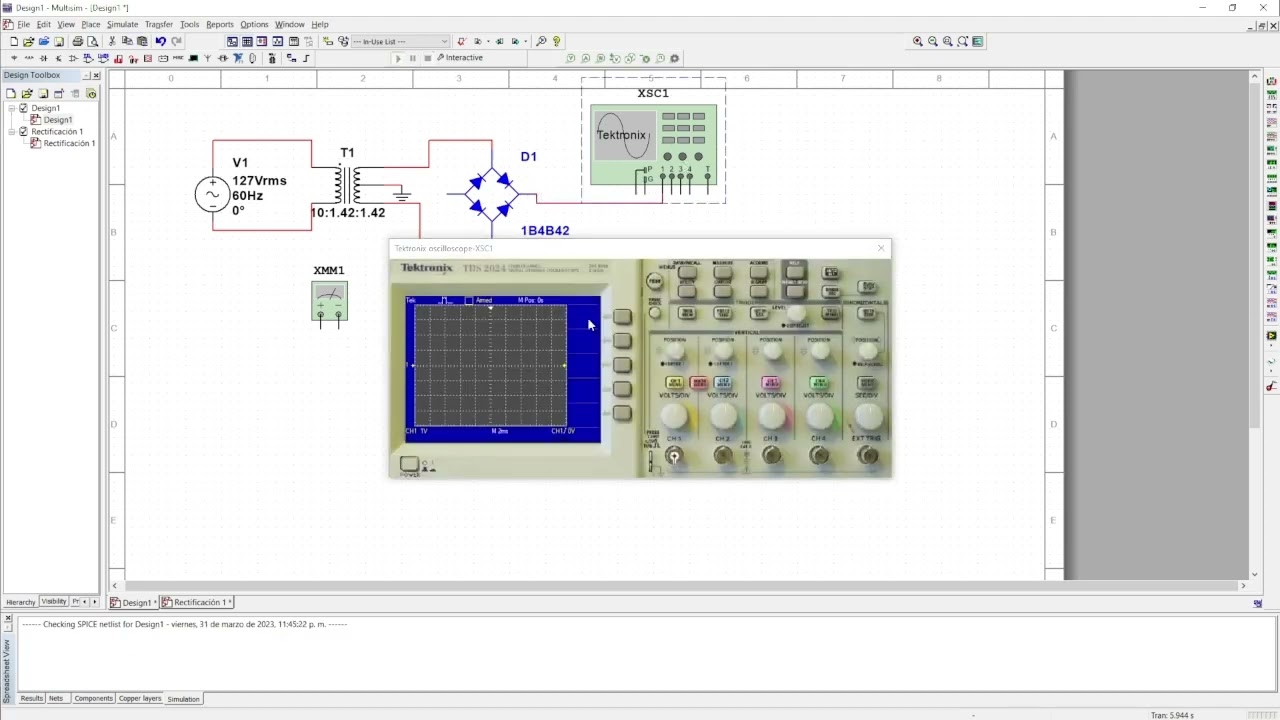The image size is (1280, 720).
Task: Click the oscilloscope top screen softkey
Action: (x=622, y=317)
